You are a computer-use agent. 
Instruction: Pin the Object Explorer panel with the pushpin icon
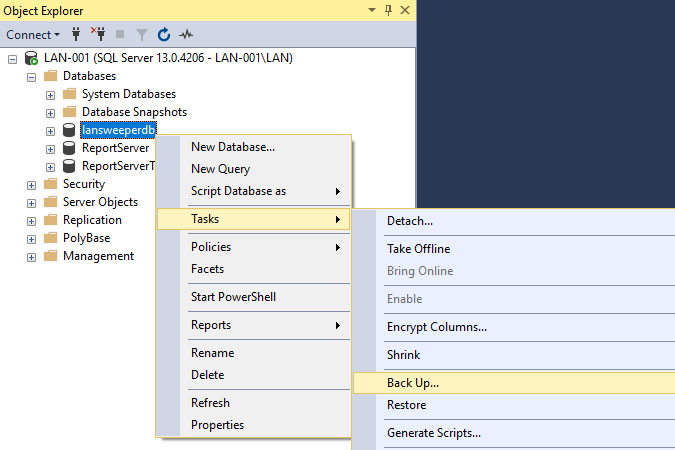[385, 9]
